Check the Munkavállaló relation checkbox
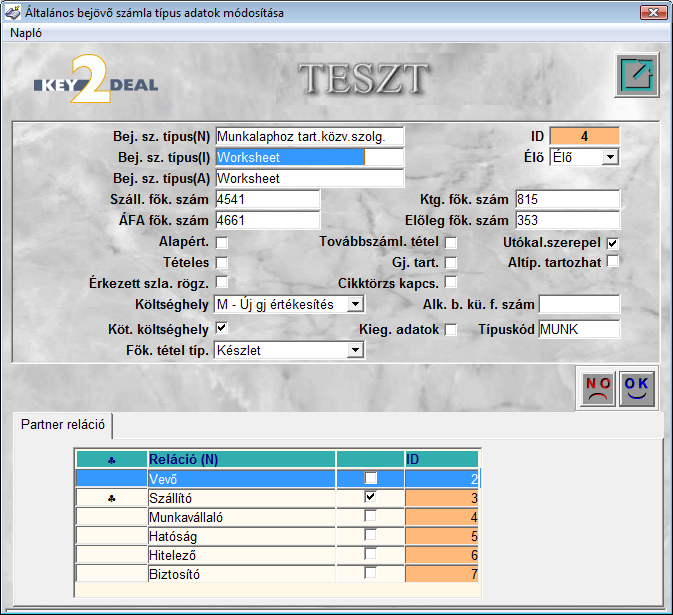Image resolution: width=673 pixels, height=615 pixels. (x=370, y=515)
